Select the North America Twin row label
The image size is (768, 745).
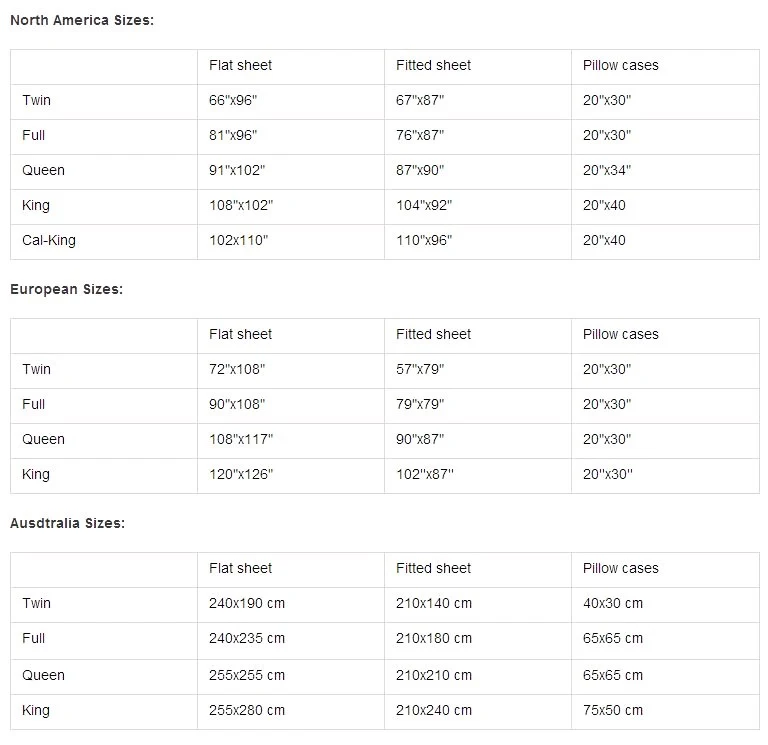pyautogui.click(x=36, y=100)
